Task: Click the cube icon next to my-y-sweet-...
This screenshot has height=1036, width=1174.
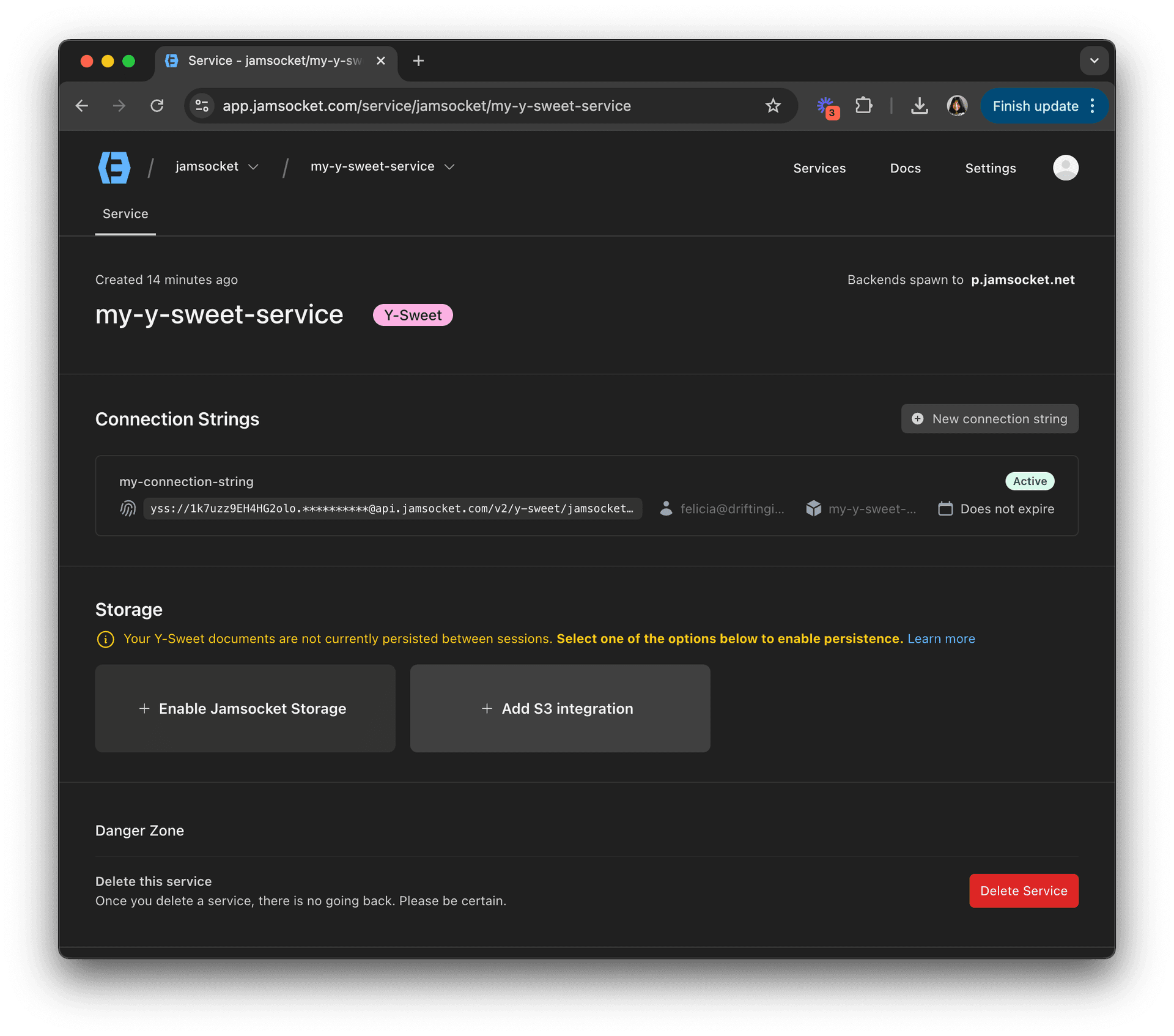Action: 813,508
